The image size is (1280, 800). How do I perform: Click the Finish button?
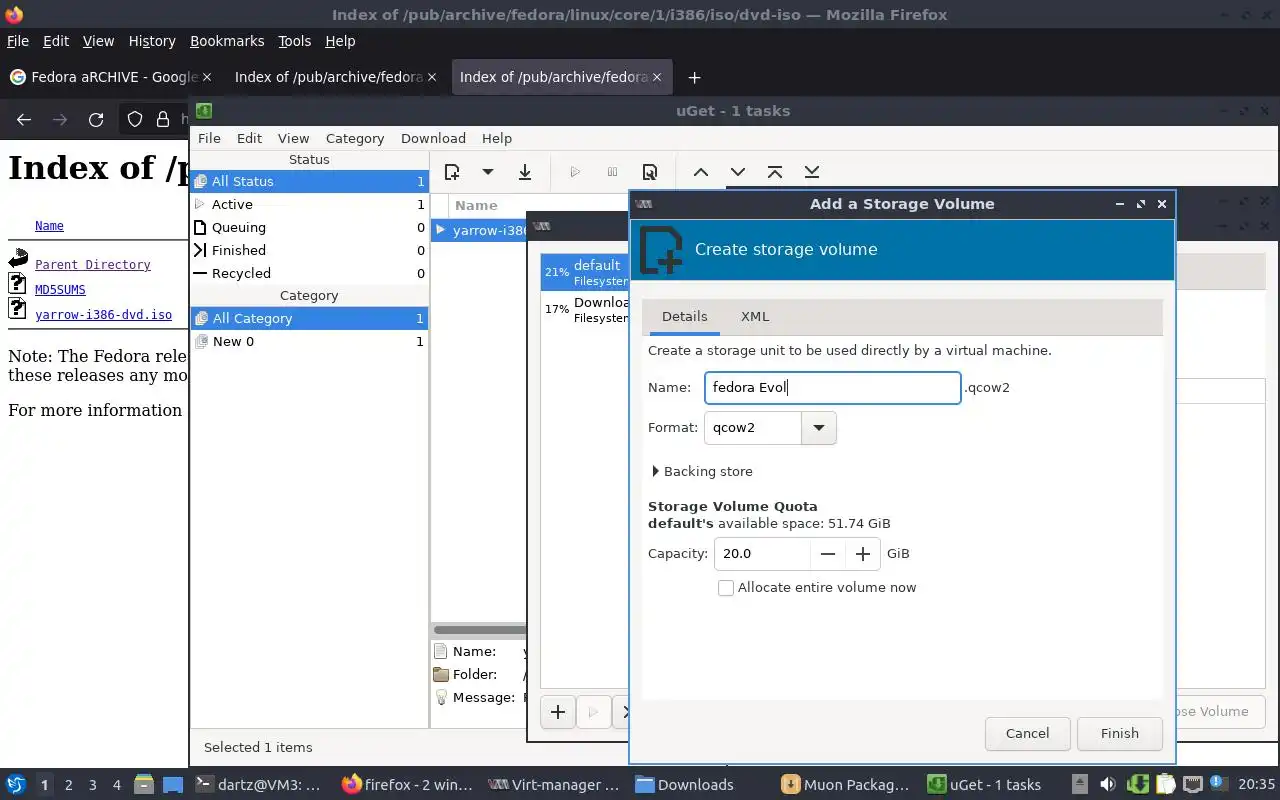tap(1120, 733)
